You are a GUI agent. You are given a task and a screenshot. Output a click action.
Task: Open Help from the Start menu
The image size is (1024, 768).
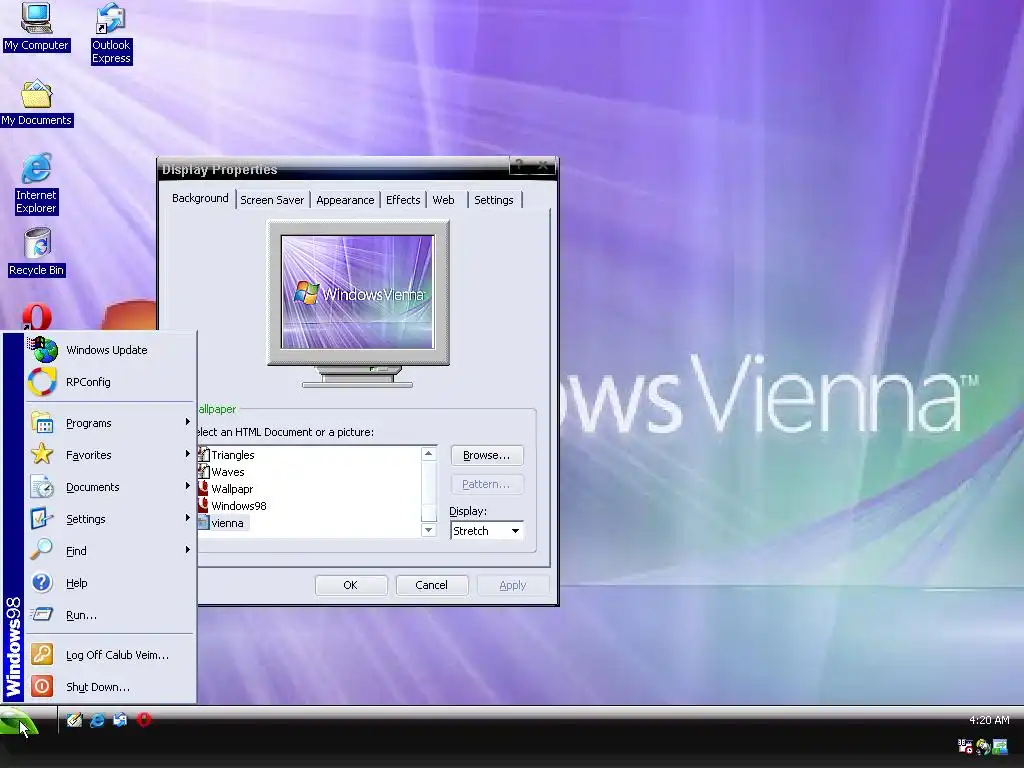tap(110, 583)
